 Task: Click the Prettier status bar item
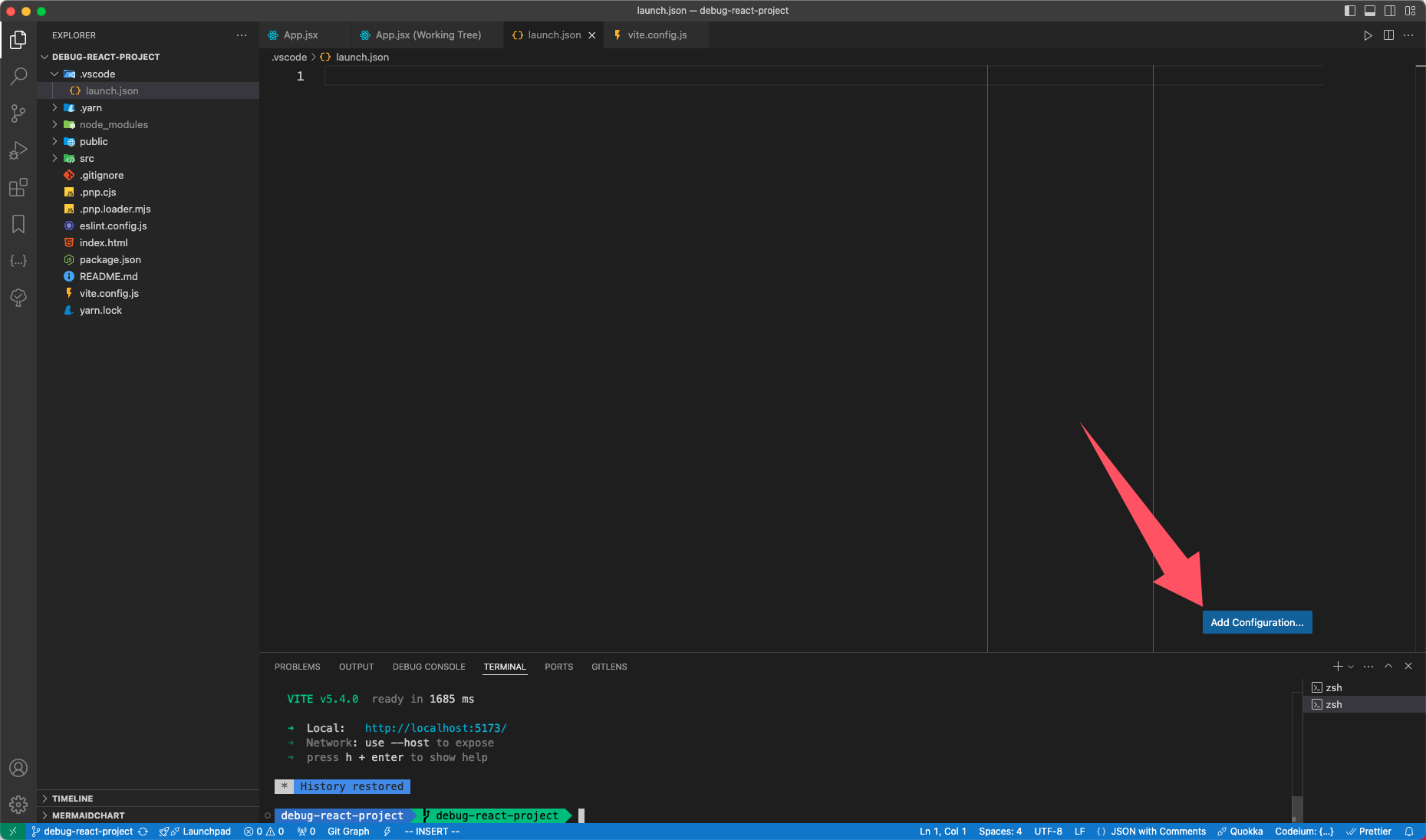[x=1370, y=831]
